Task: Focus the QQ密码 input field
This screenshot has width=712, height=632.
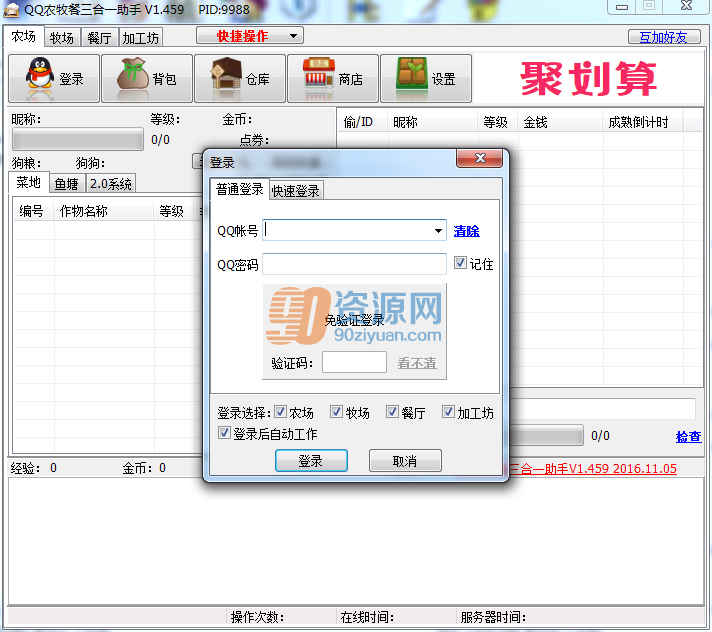Action: tap(355, 264)
